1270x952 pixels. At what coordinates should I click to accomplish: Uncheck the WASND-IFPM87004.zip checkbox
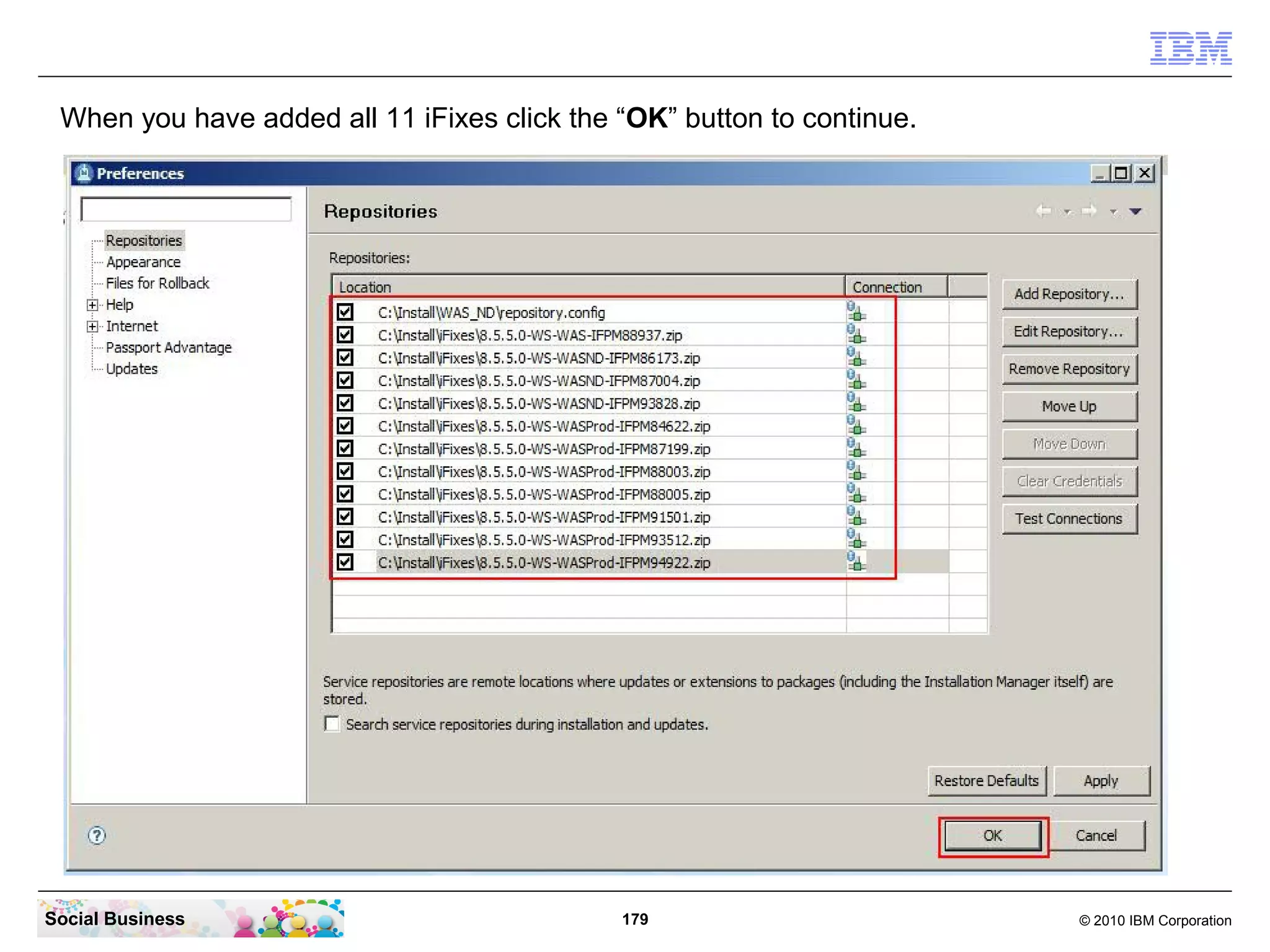click(x=345, y=380)
